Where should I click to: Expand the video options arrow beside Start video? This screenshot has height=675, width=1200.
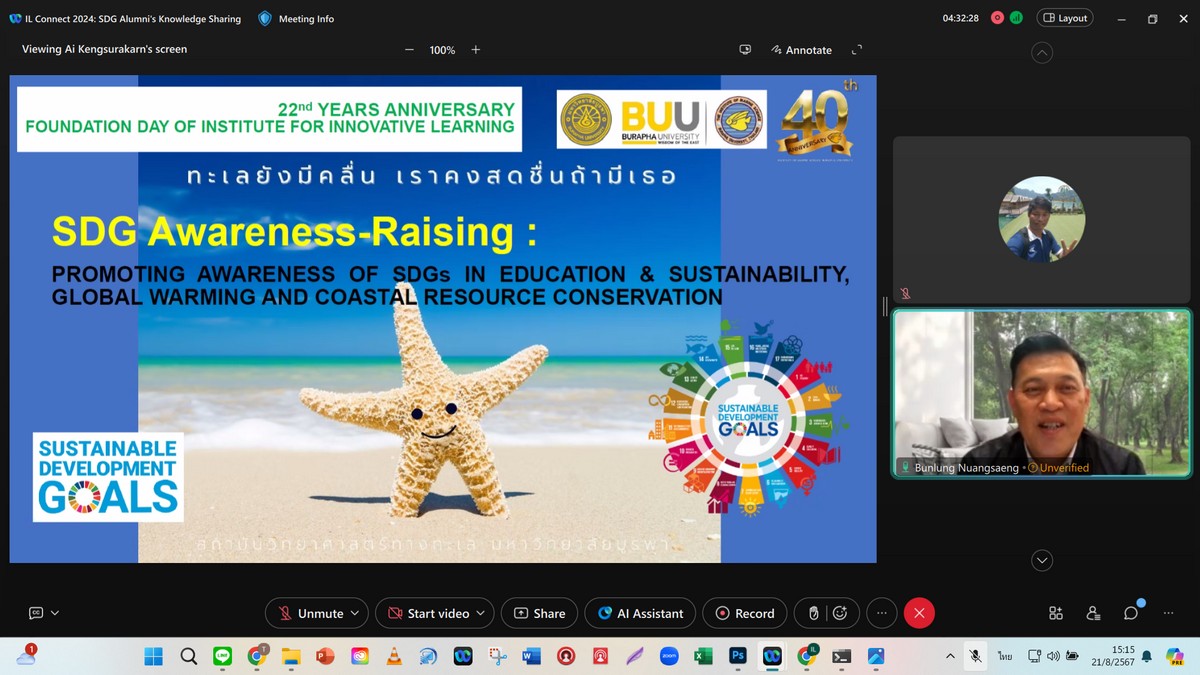pyautogui.click(x=481, y=613)
